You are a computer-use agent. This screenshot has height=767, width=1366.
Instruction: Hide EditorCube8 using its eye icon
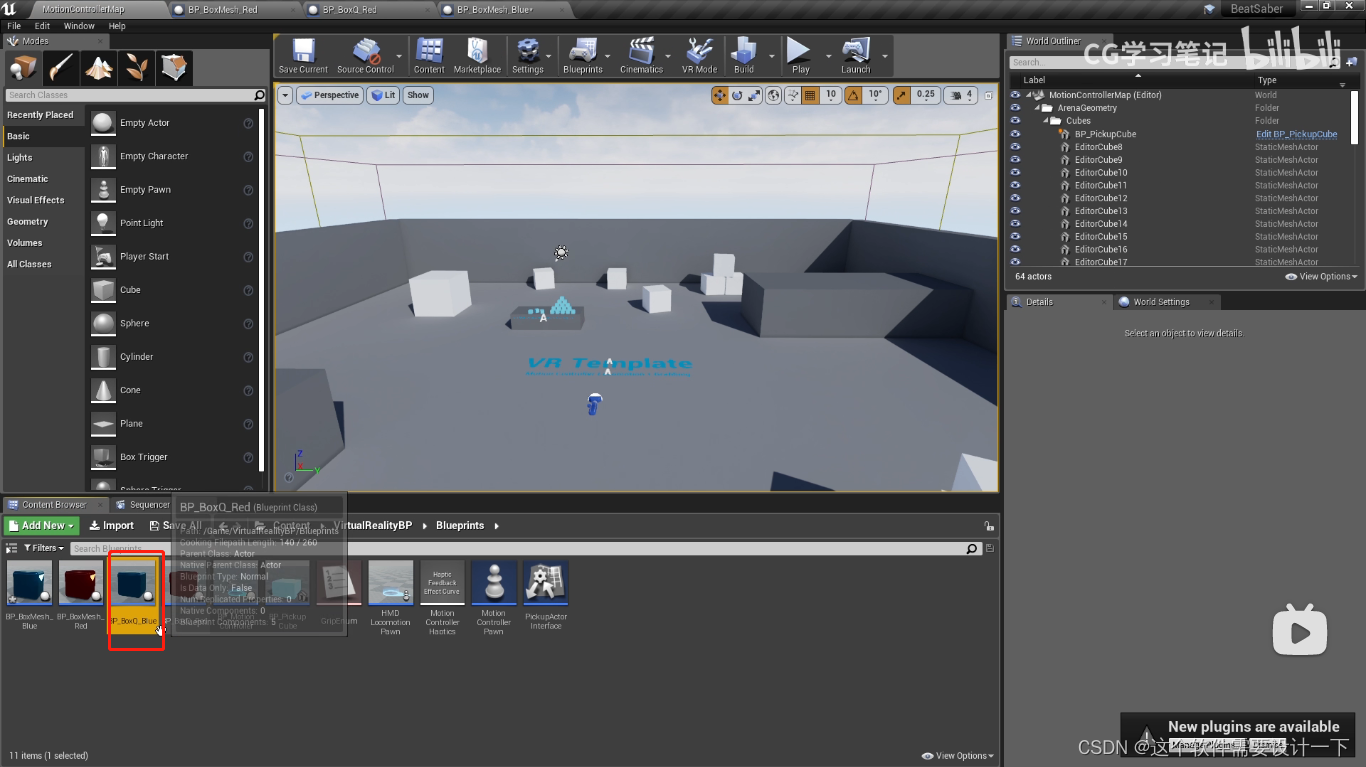pyautogui.click(x=1016, y=147)
